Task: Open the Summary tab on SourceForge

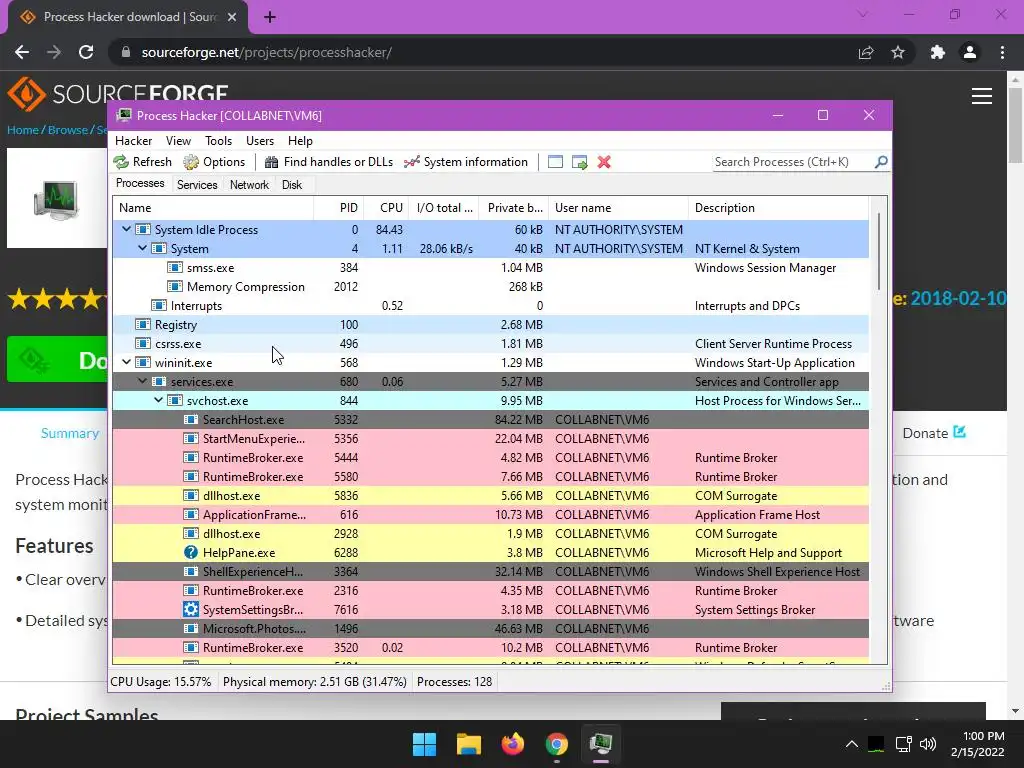Action: coord(70,433)
